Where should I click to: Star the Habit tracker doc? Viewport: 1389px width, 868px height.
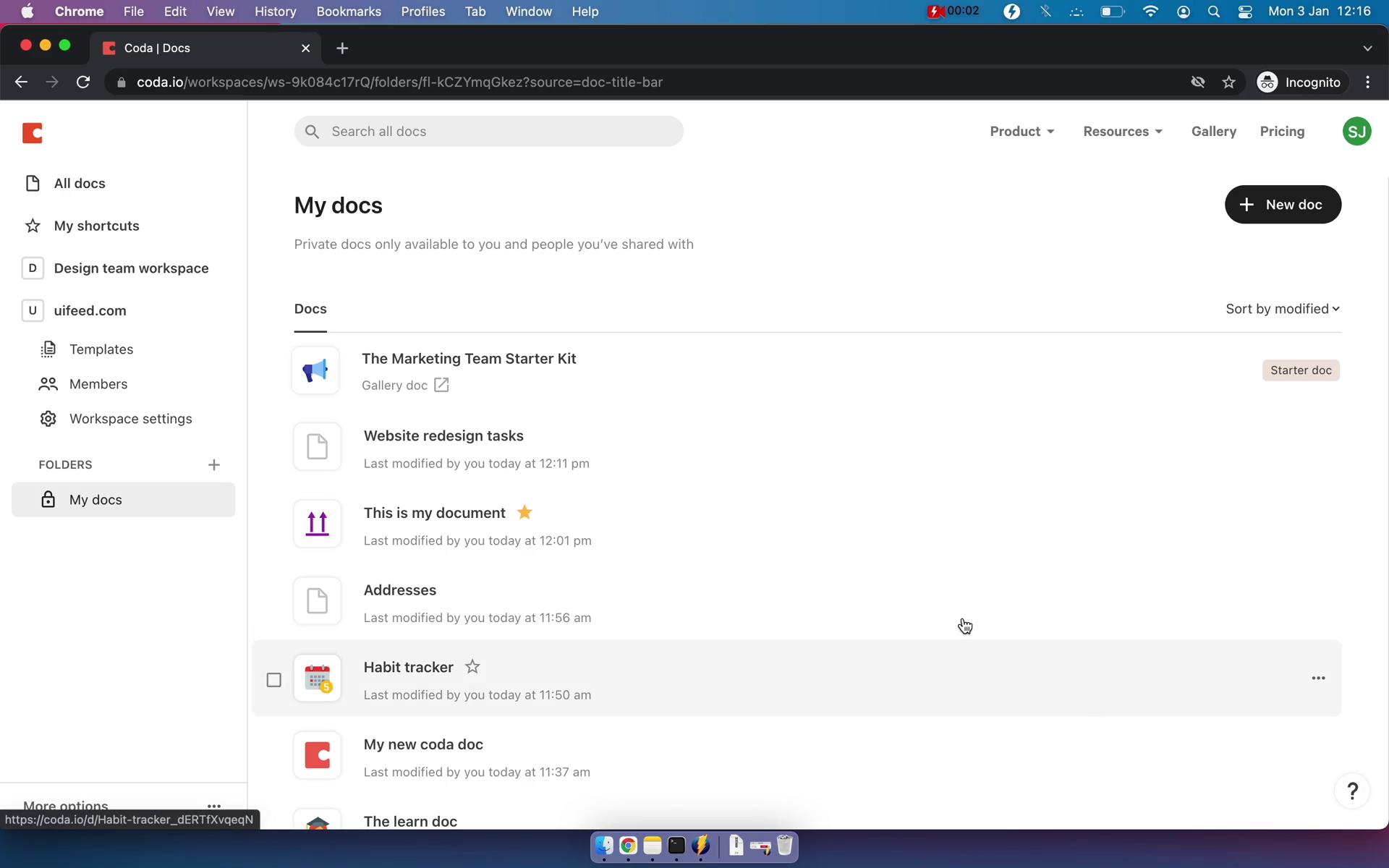tap(472, 667)
